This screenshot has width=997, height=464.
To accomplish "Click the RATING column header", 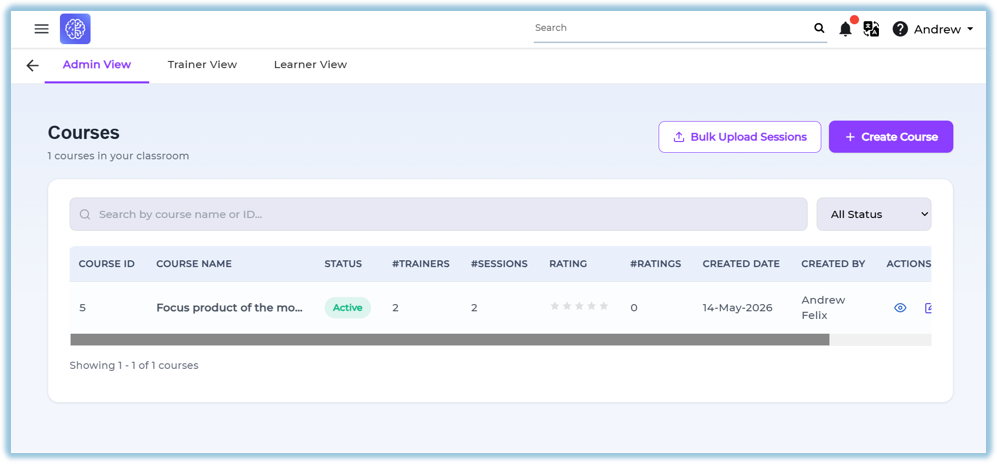I will [x=568, y=264].
